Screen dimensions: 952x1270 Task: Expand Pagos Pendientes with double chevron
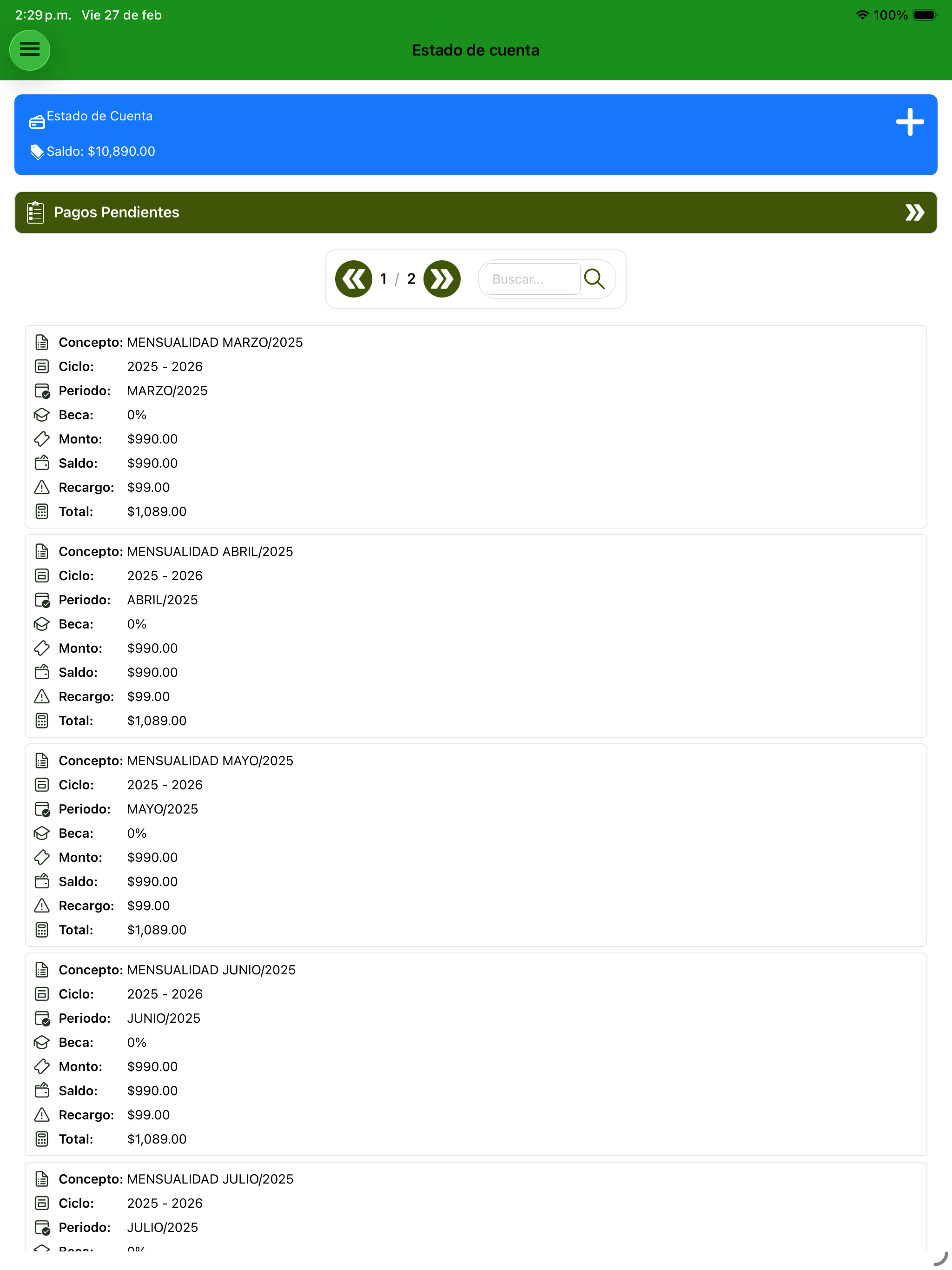915,212
